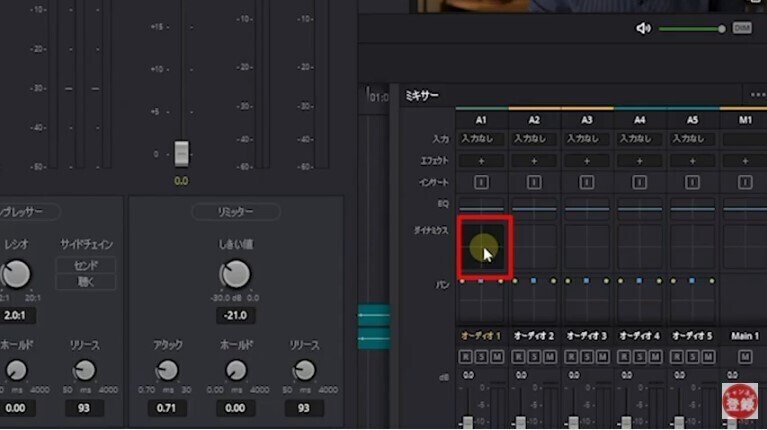The width and height of the screenshot is (767, 430).
Task: Mute オーディオ 3 with the M button
Action: tap(603, 357)
